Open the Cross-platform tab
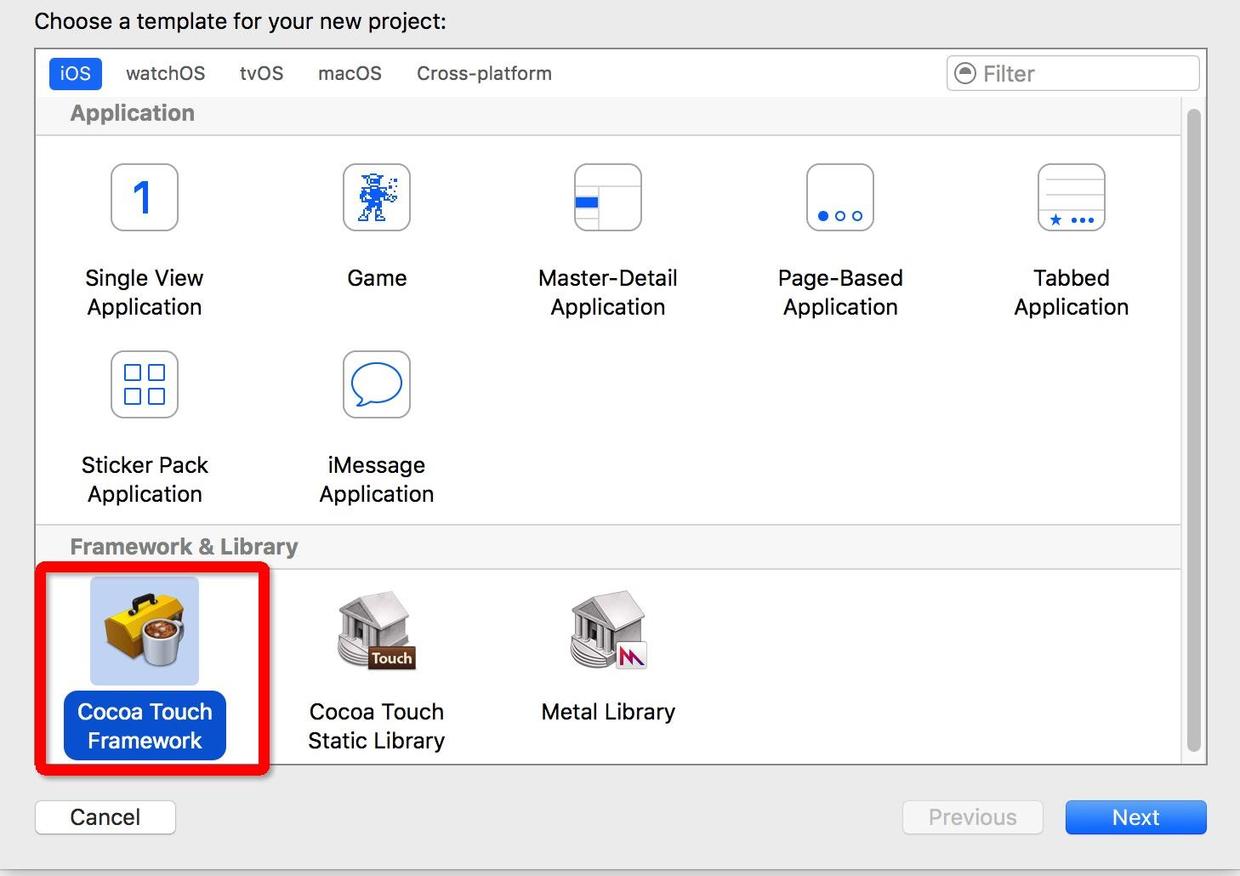The width and height of the screenshot is (1240, 876). click(484, 74)
